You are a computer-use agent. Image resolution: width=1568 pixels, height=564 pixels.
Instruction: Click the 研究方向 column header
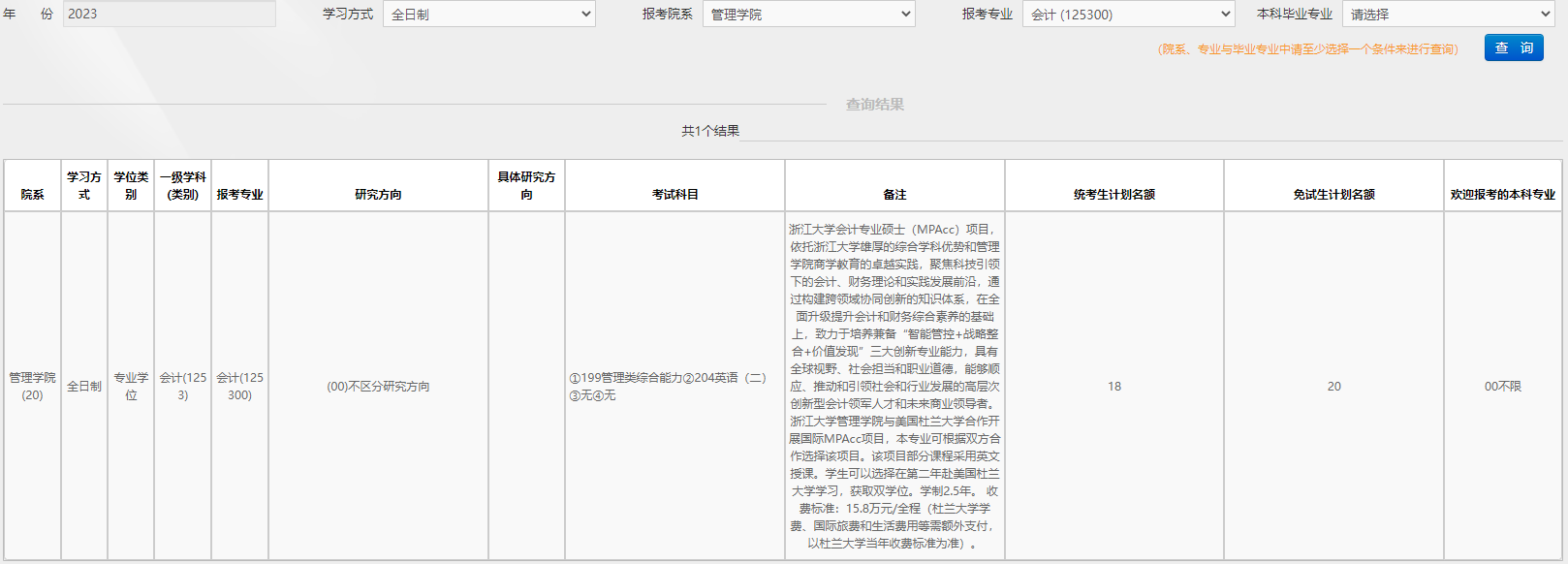tap(378, 194)
